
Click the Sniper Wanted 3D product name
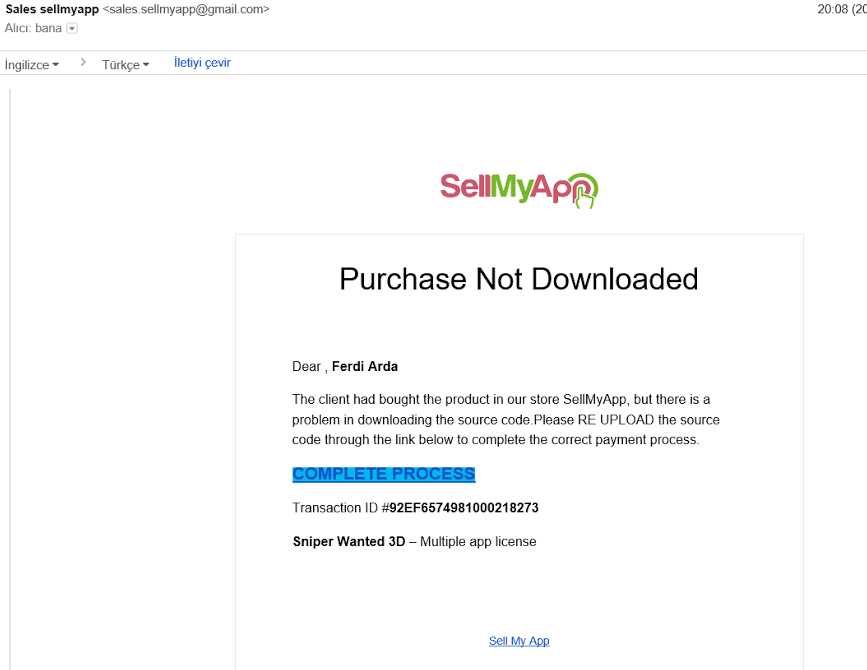tap(349, 541)
